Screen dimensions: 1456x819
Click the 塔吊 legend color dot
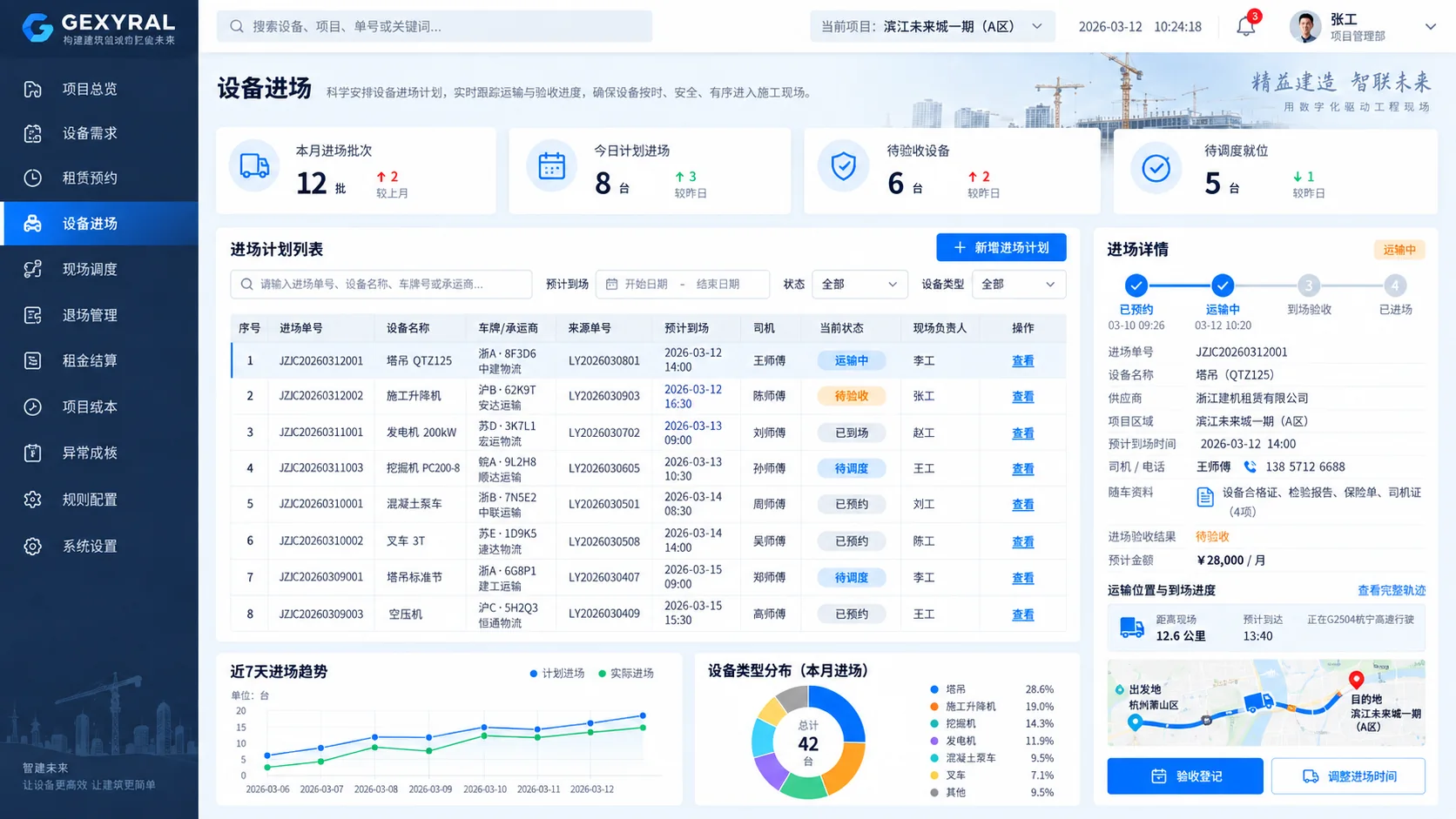pyautogui.click(x=934, y=689)
